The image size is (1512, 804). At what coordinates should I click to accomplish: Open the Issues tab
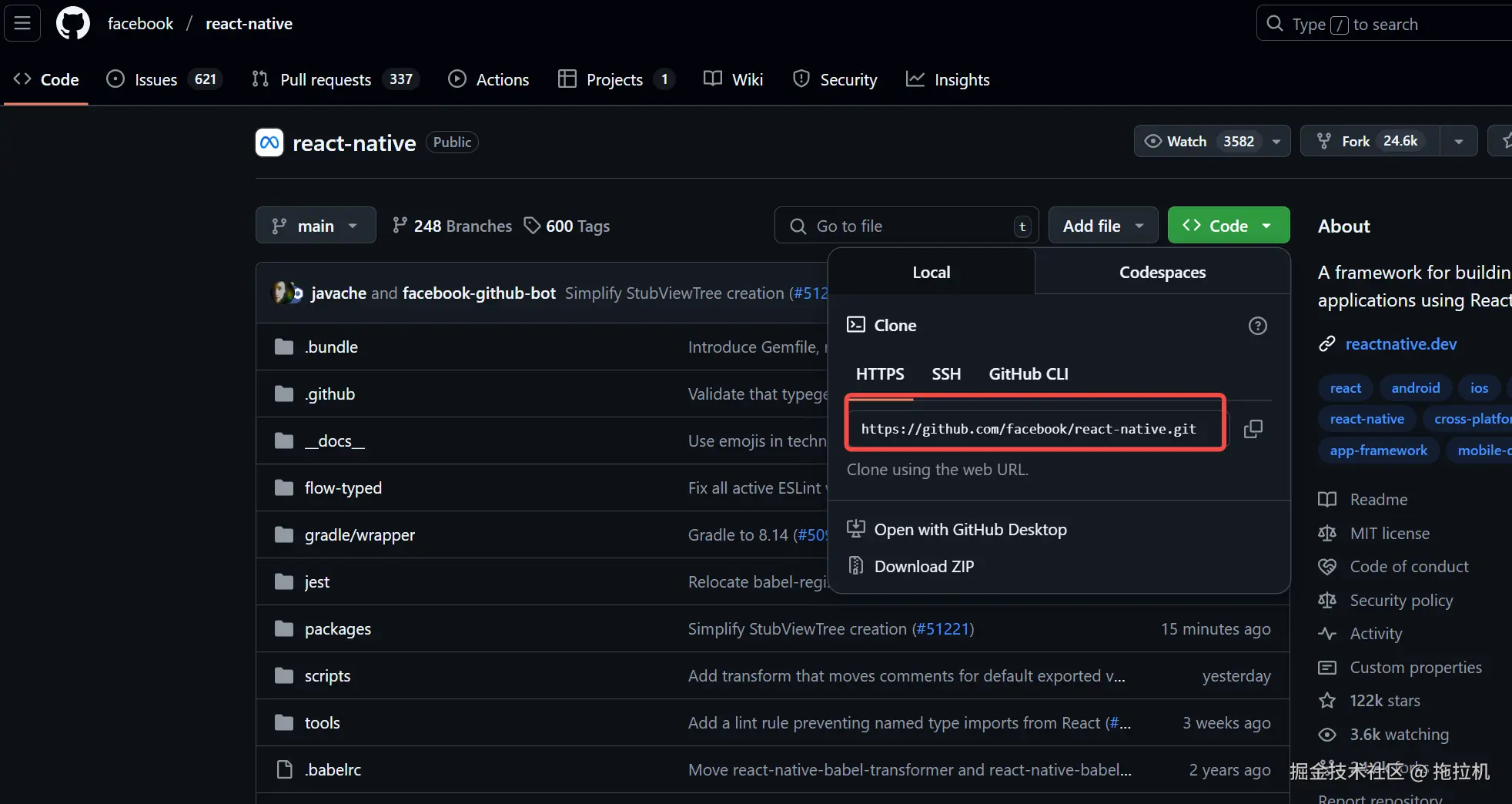click(164, 79)
